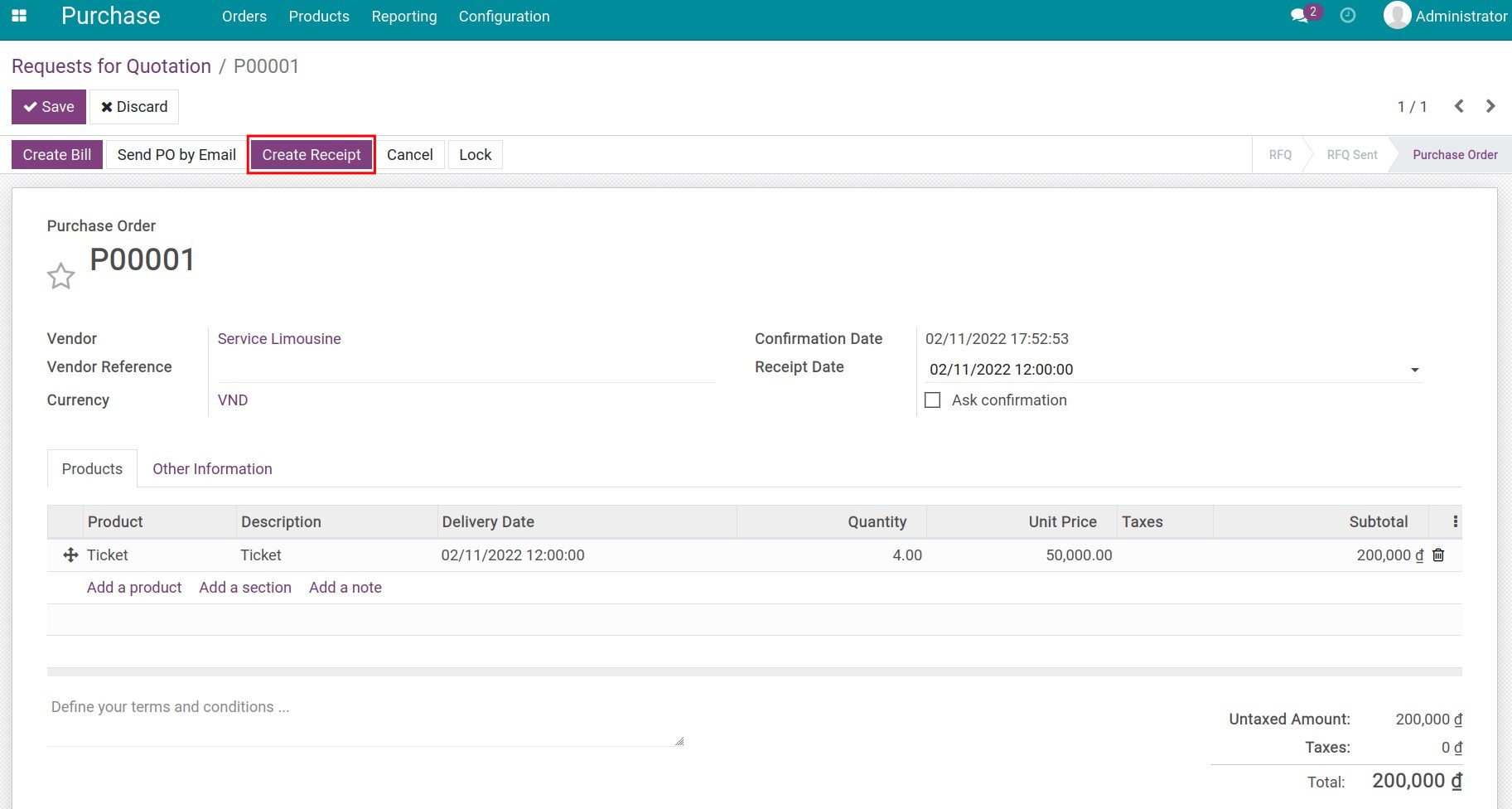Enable the Ask confirmation checkbox
The image size is (1512, 809).
[933, 400]
